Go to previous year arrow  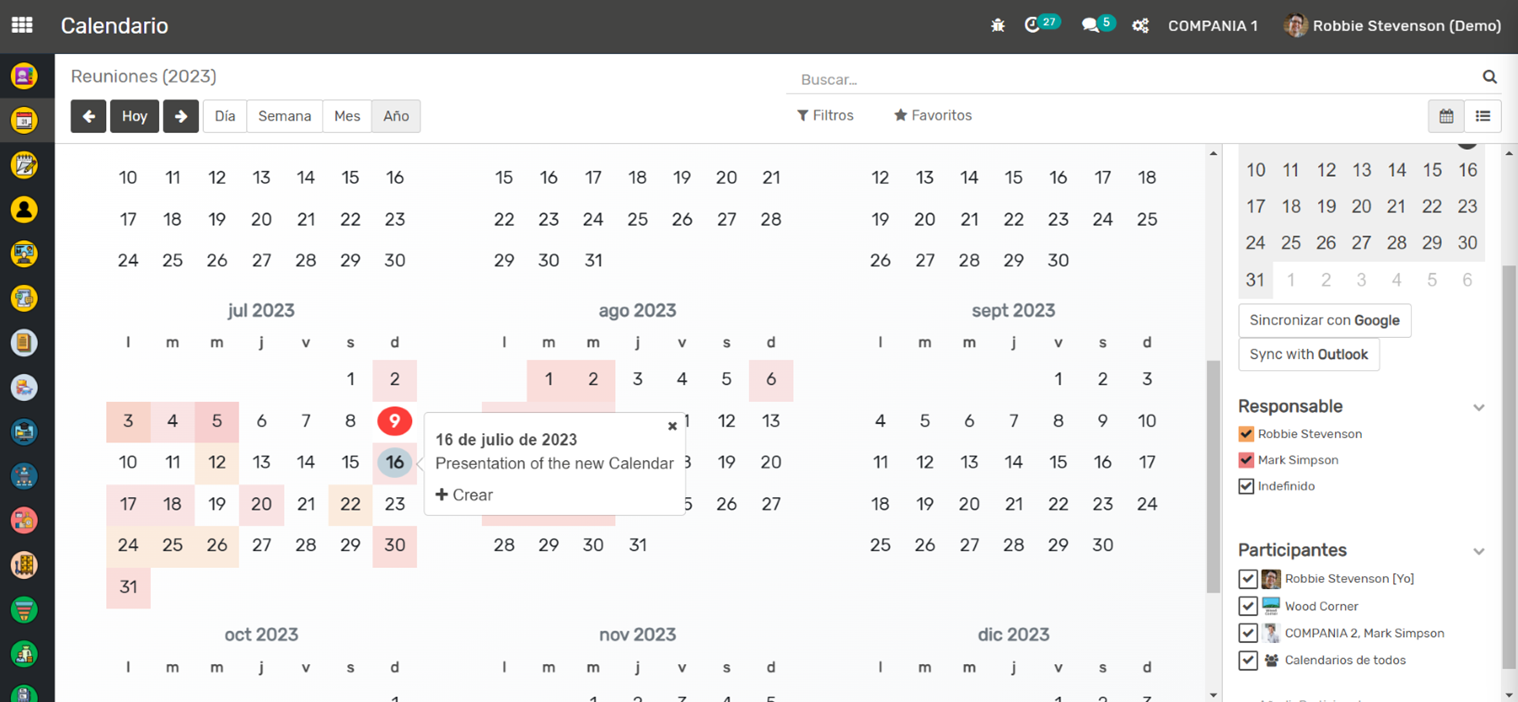[89, 116]
